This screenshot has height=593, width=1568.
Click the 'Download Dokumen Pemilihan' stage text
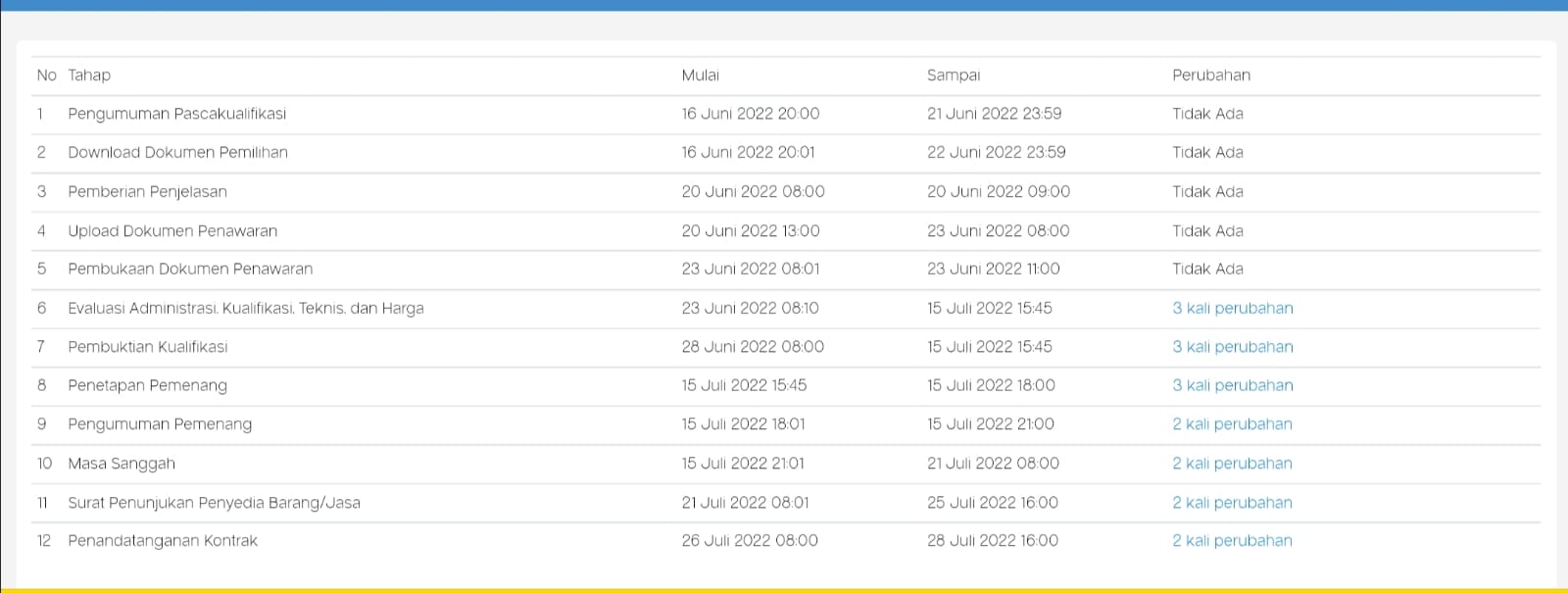click(177, 153)
